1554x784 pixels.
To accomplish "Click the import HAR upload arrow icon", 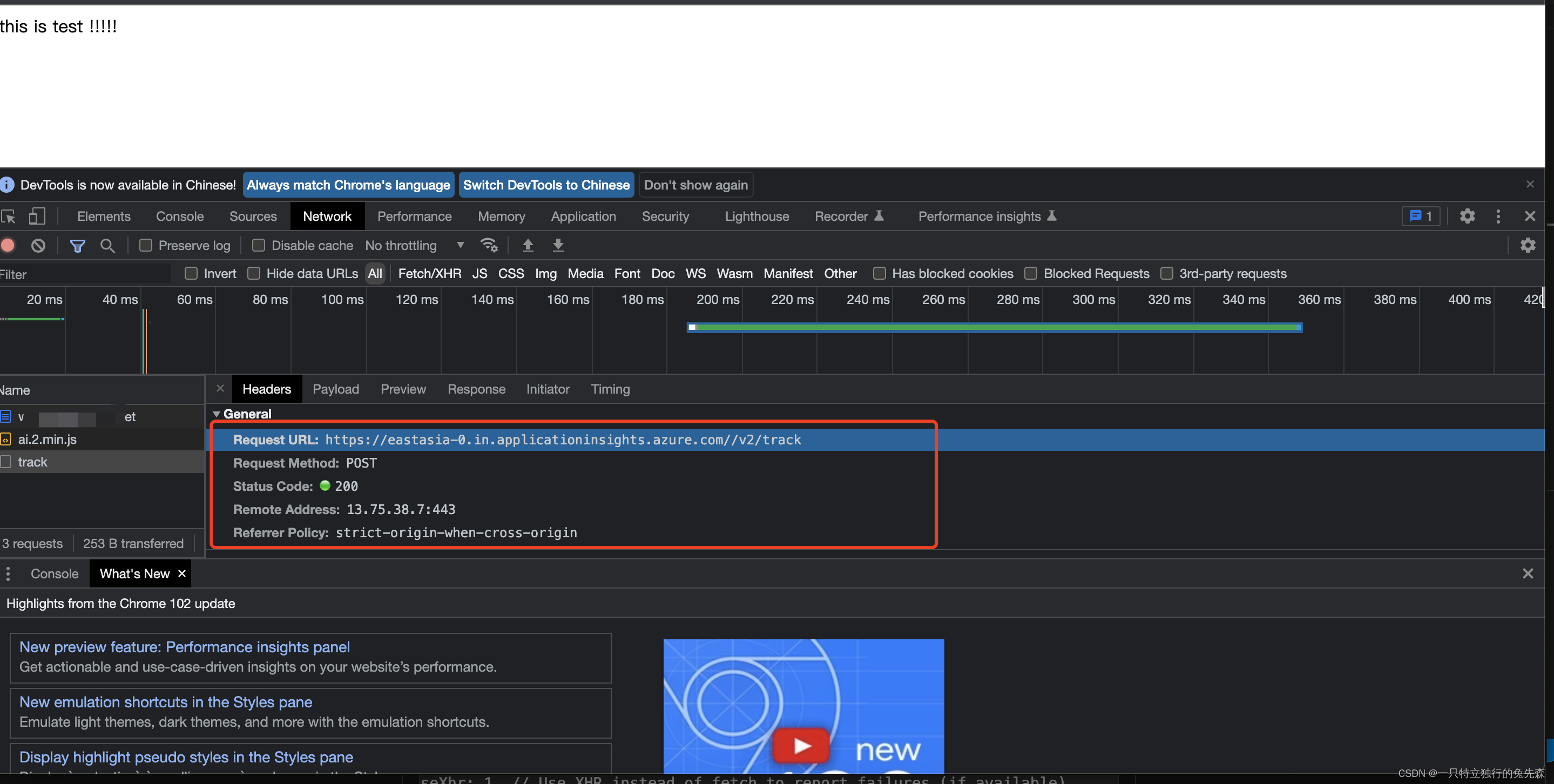I will tap(528, 246).
